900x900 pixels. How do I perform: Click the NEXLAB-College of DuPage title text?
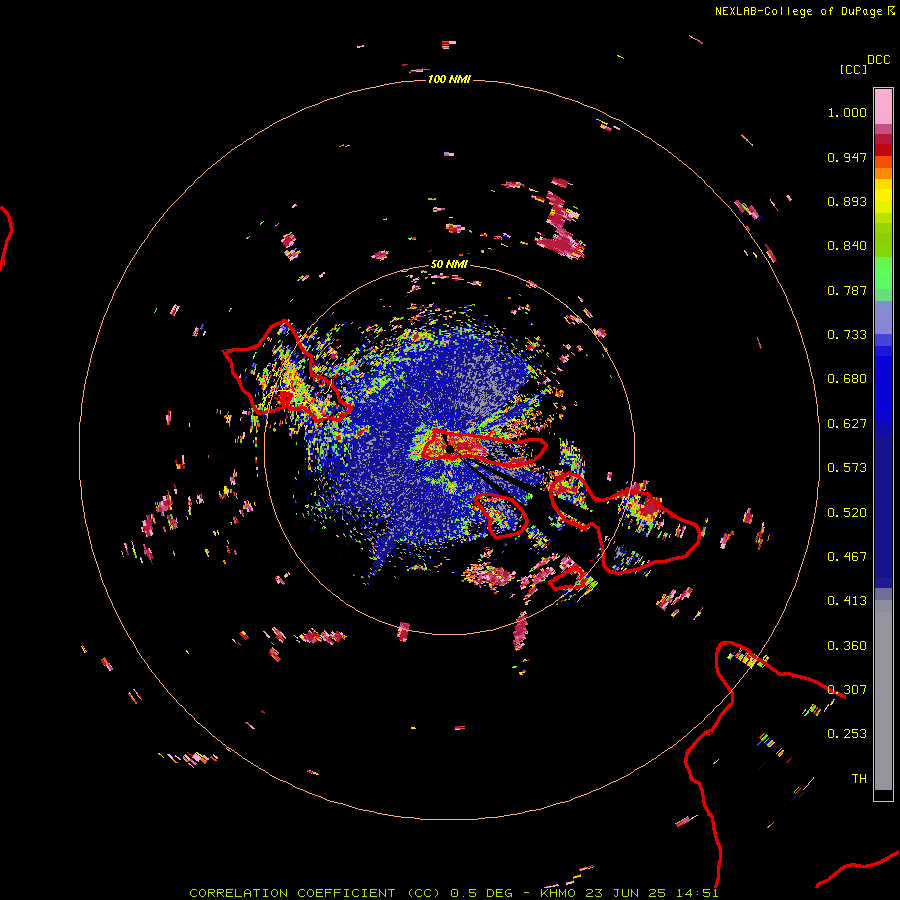coord(804,11)
